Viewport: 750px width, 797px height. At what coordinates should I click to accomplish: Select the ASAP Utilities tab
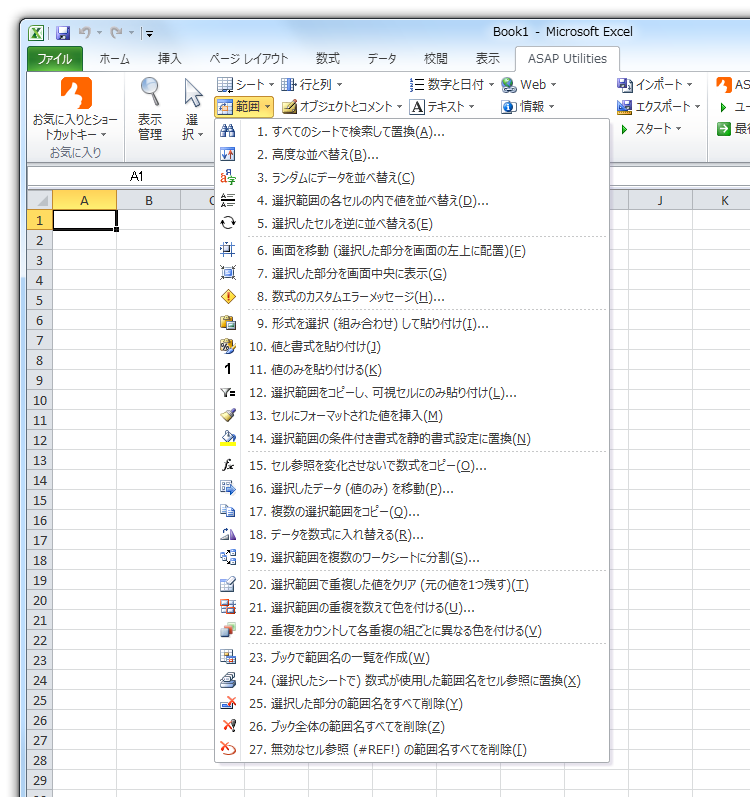click(567, 59)
